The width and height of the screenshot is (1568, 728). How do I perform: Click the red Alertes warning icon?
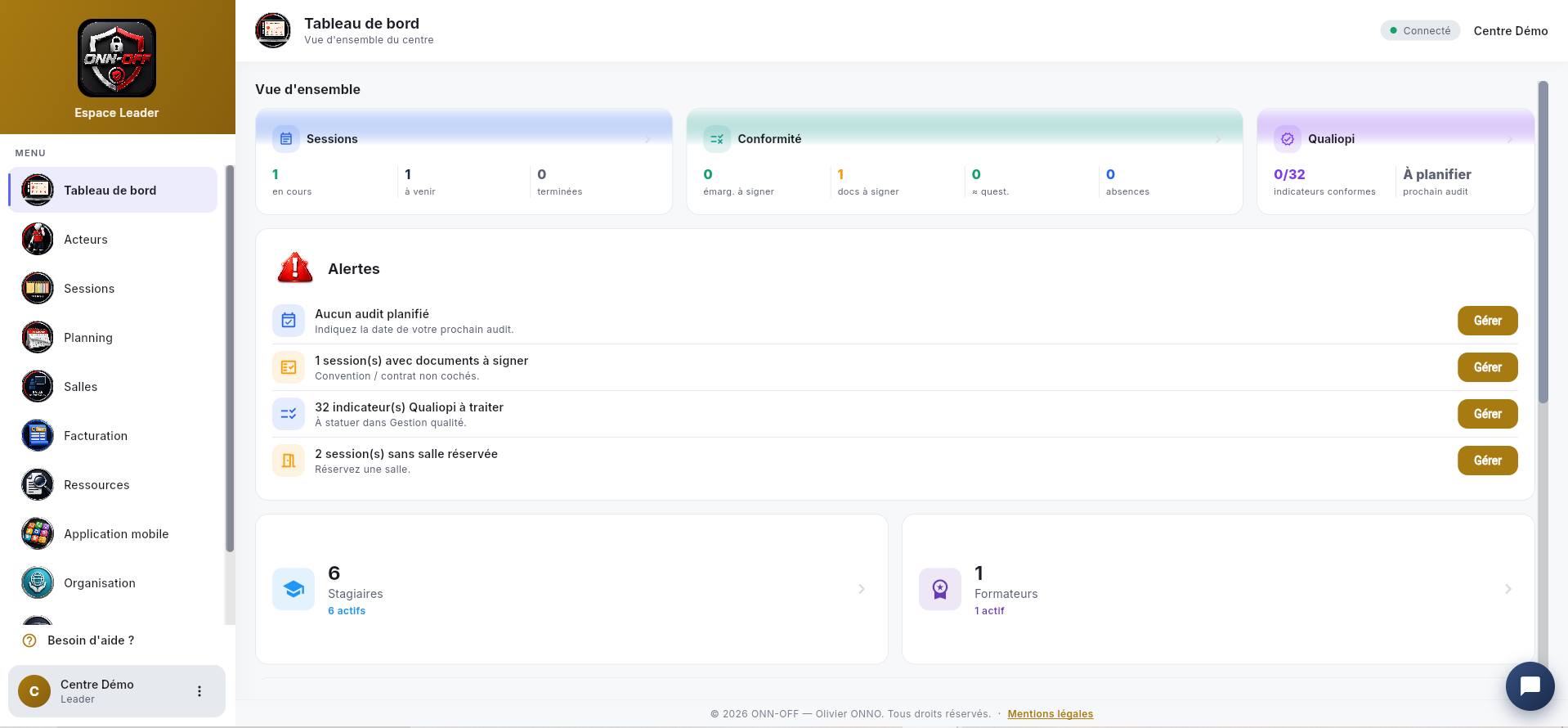pos(295,268)
